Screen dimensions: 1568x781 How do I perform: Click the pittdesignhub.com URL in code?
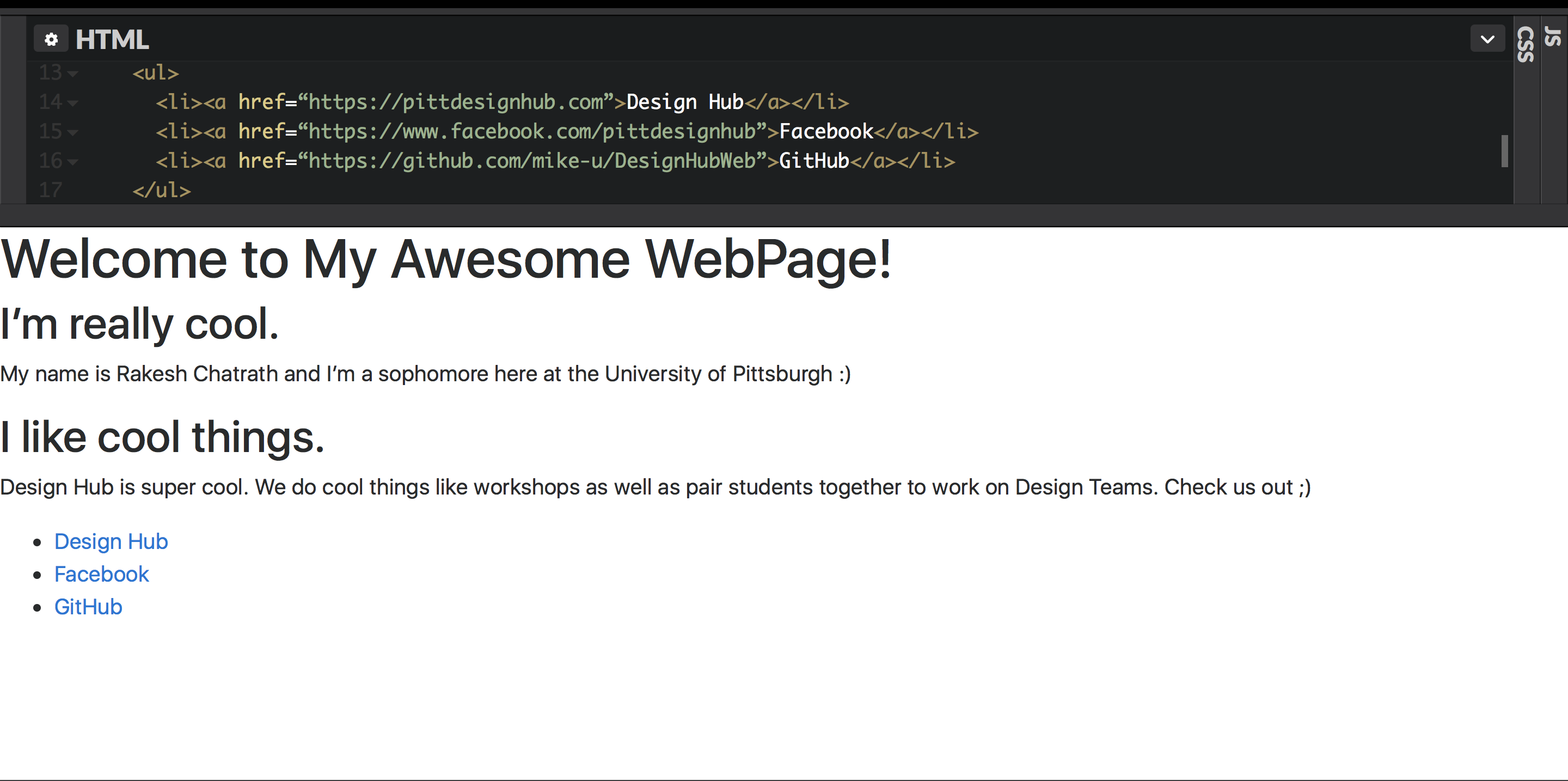click(x=455, y=102)
